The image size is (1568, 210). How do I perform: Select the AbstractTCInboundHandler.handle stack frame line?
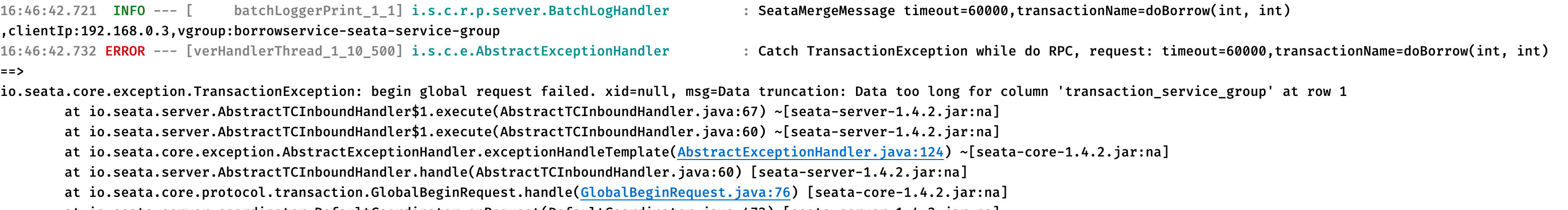(x=516, y=172)
